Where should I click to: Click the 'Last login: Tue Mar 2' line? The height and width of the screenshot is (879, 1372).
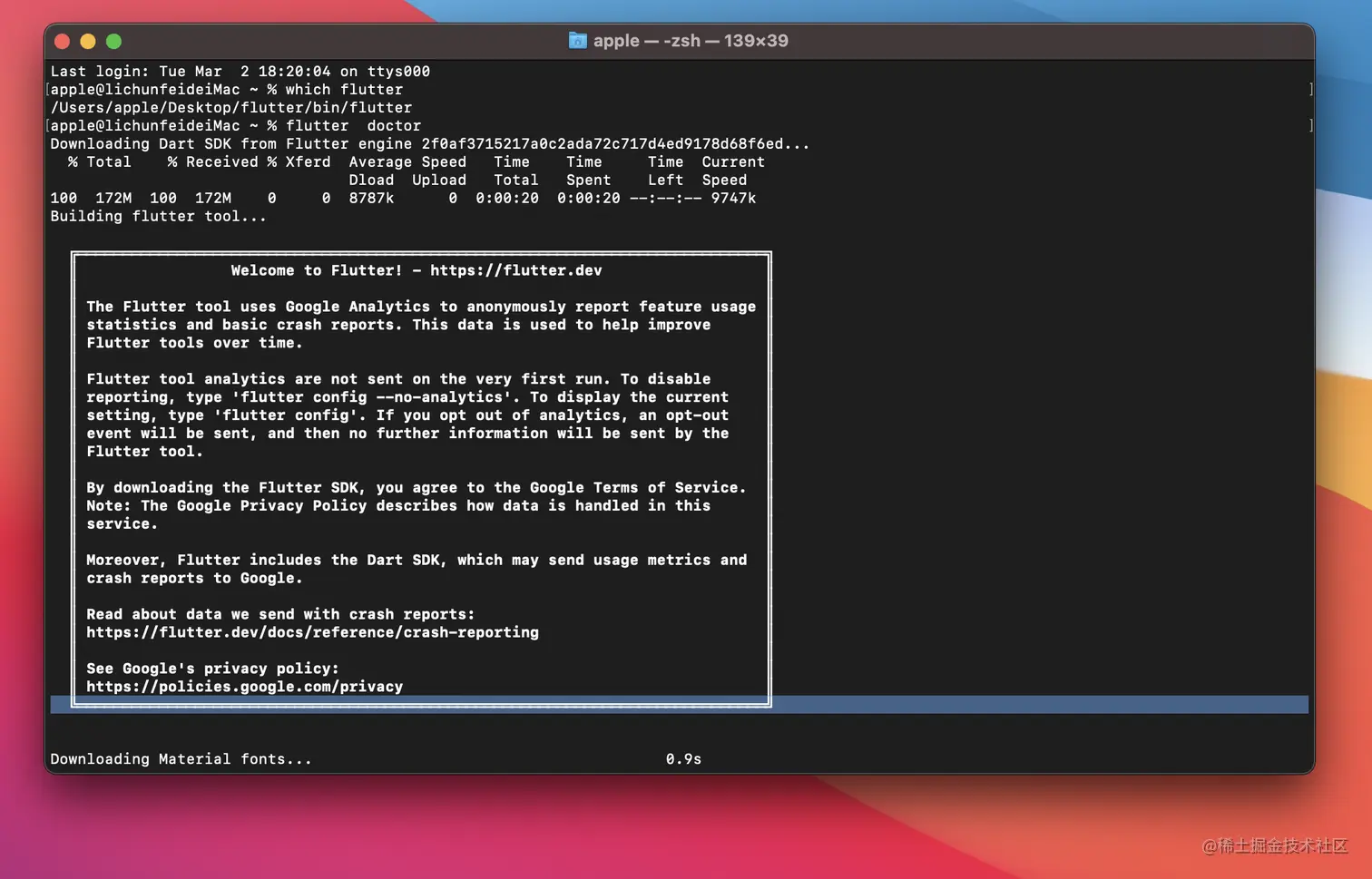(240, 71)
